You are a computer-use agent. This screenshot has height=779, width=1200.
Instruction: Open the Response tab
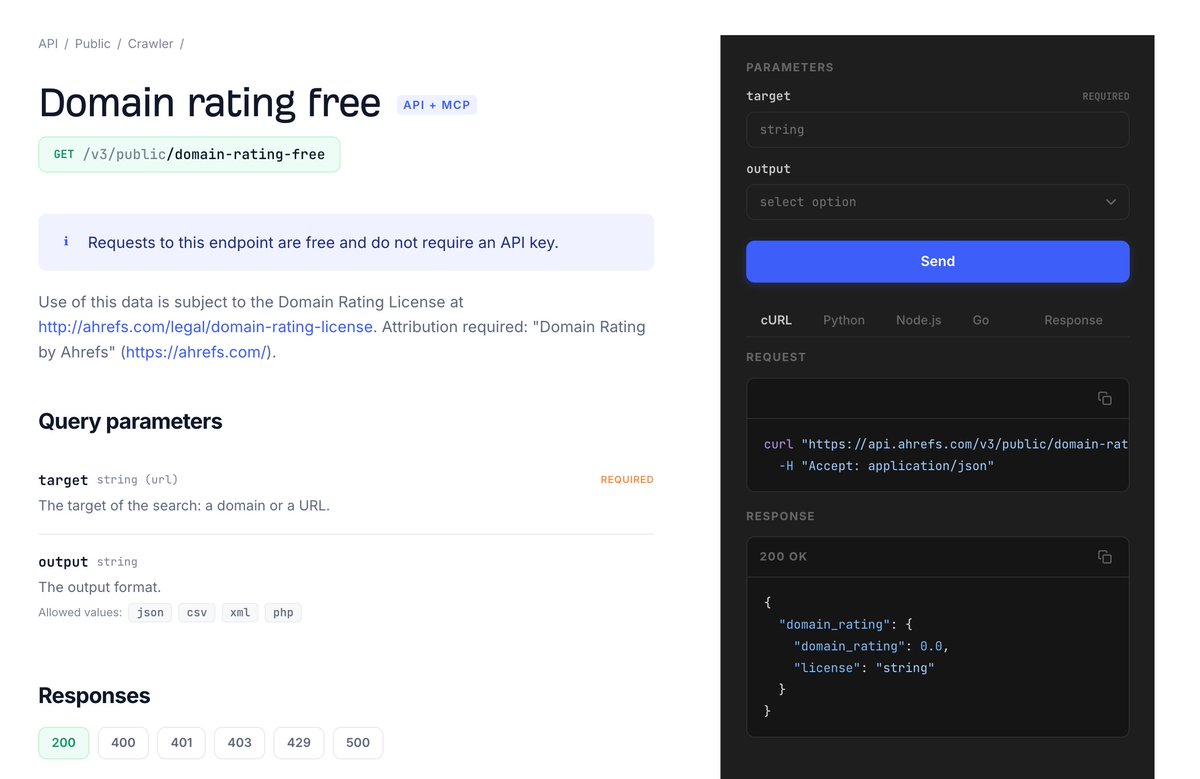(x=1073, y=320)
